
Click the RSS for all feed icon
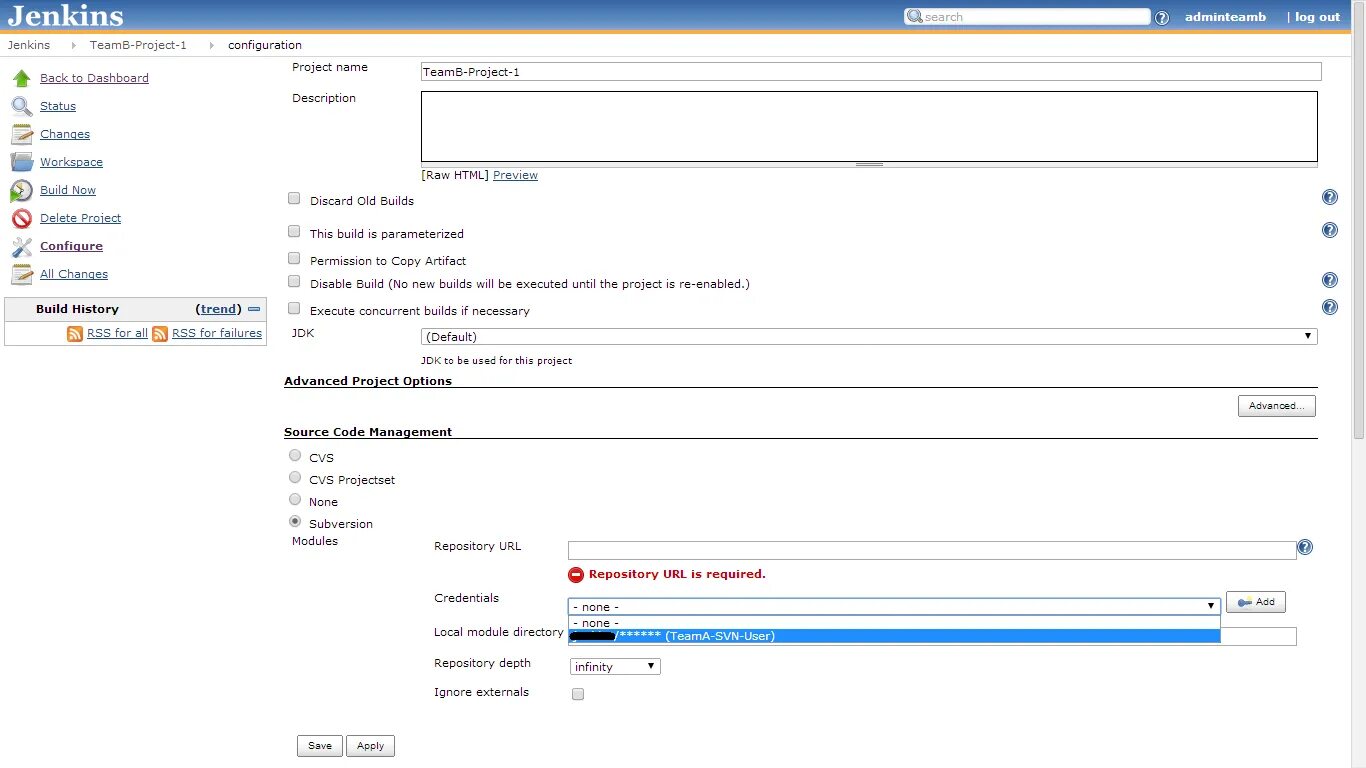[75, 334]
